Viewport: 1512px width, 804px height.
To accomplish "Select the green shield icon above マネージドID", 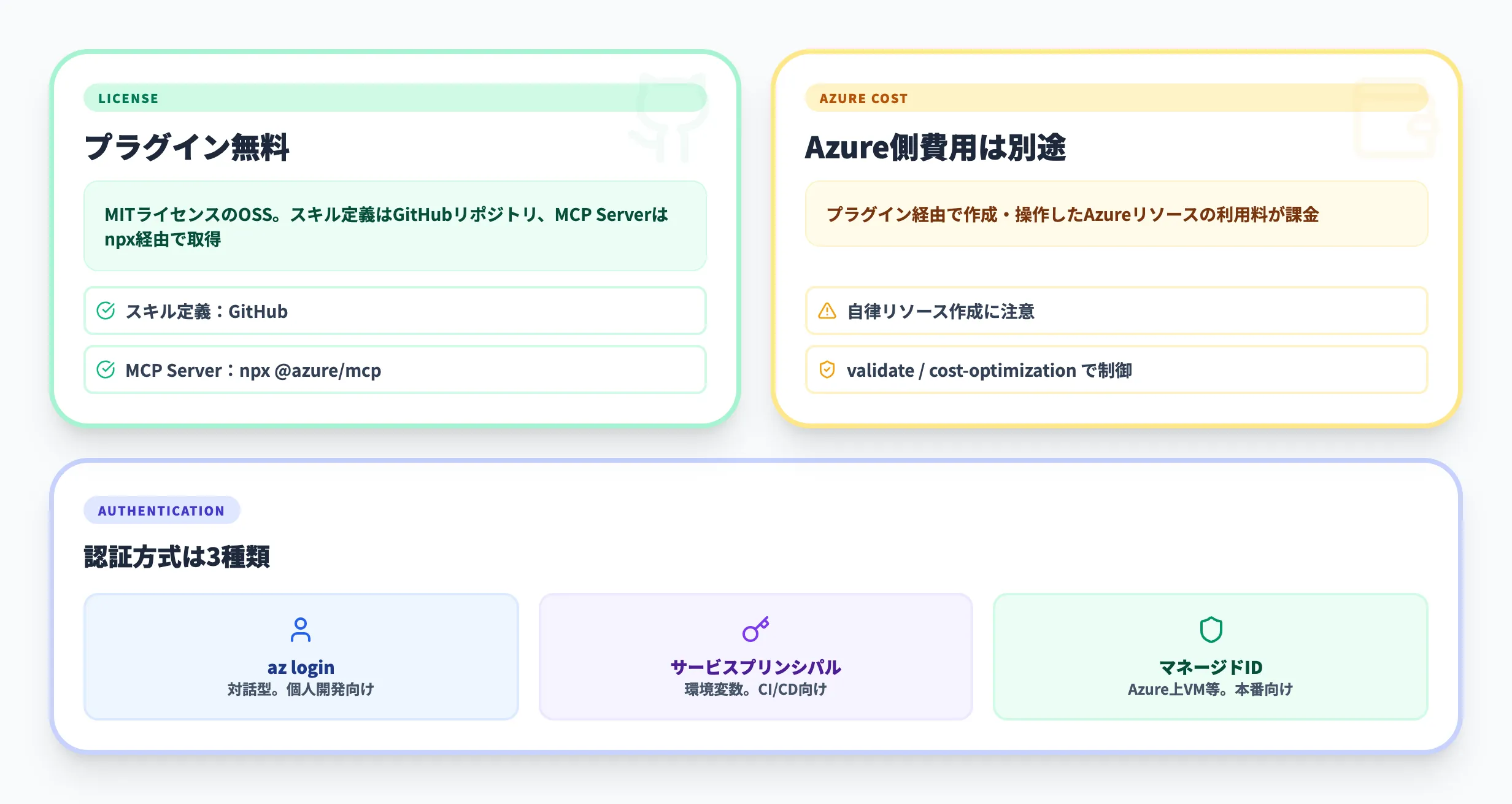I will (1210, 630).
